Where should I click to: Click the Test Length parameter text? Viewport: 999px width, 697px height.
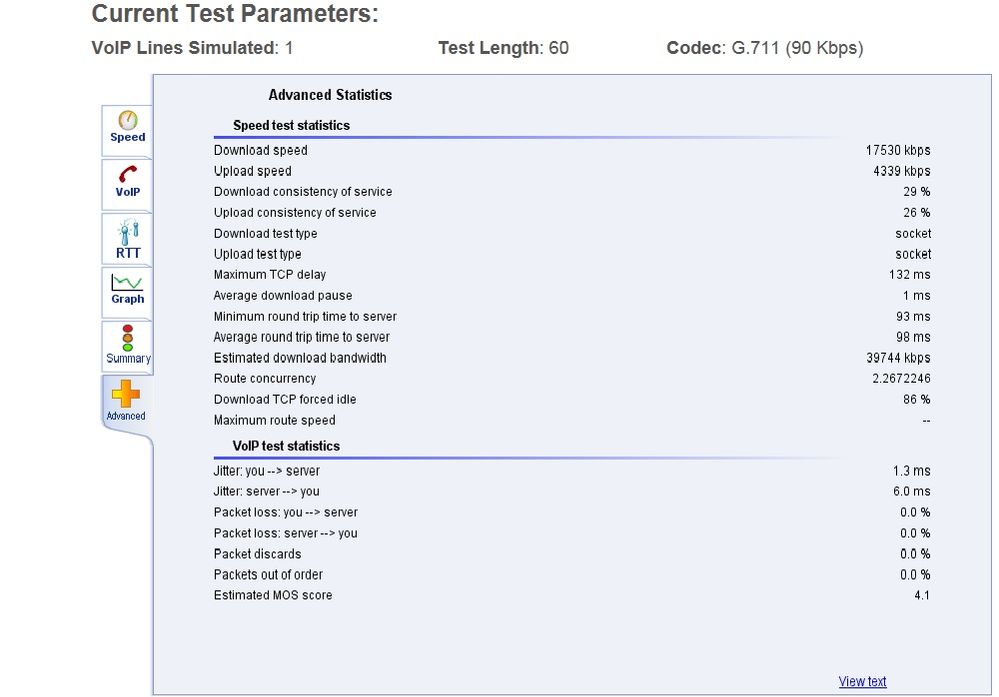pyautogui.click(x=503, y=48)
